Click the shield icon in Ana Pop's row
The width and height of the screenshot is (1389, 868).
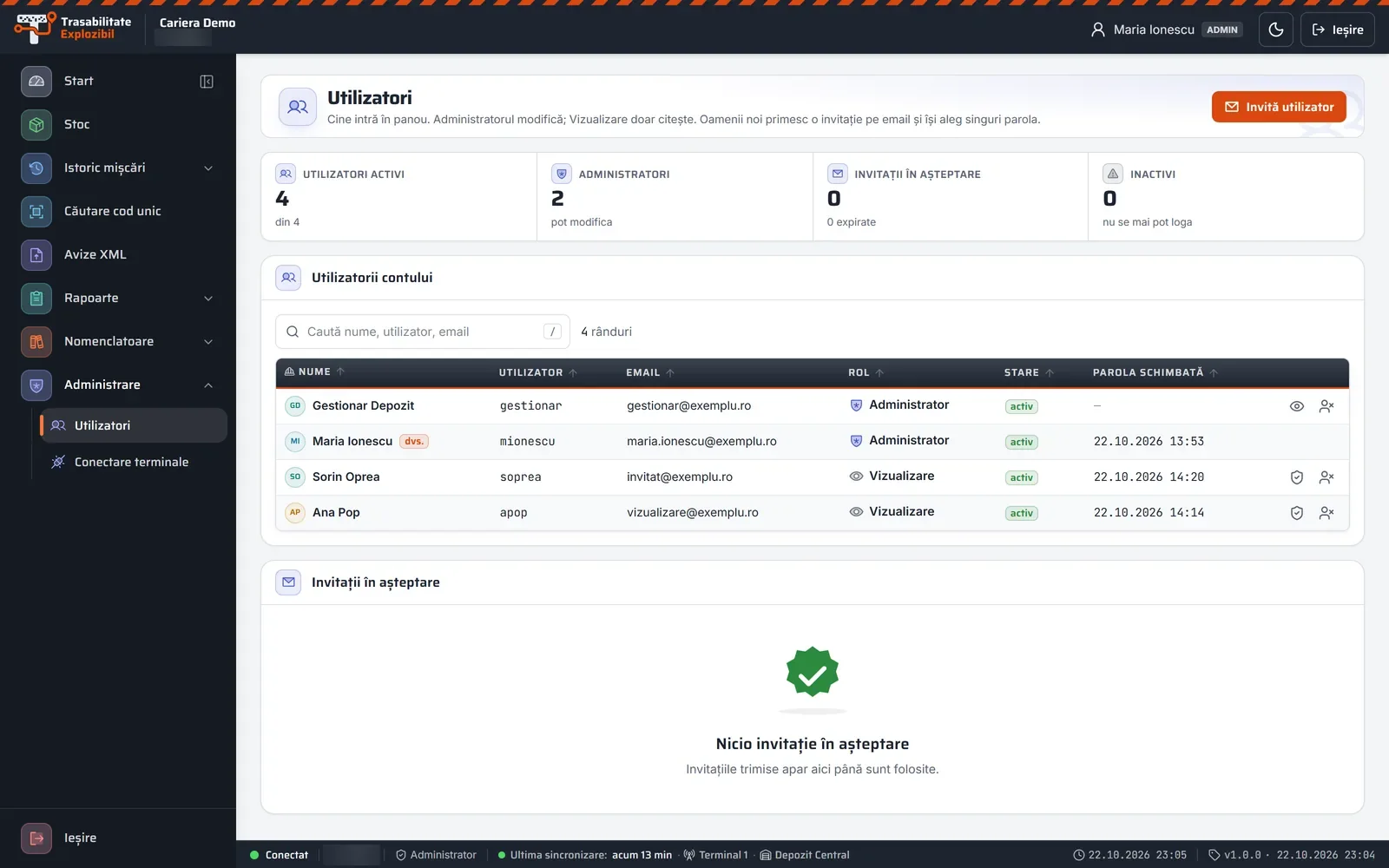(x=1297, y=513)
